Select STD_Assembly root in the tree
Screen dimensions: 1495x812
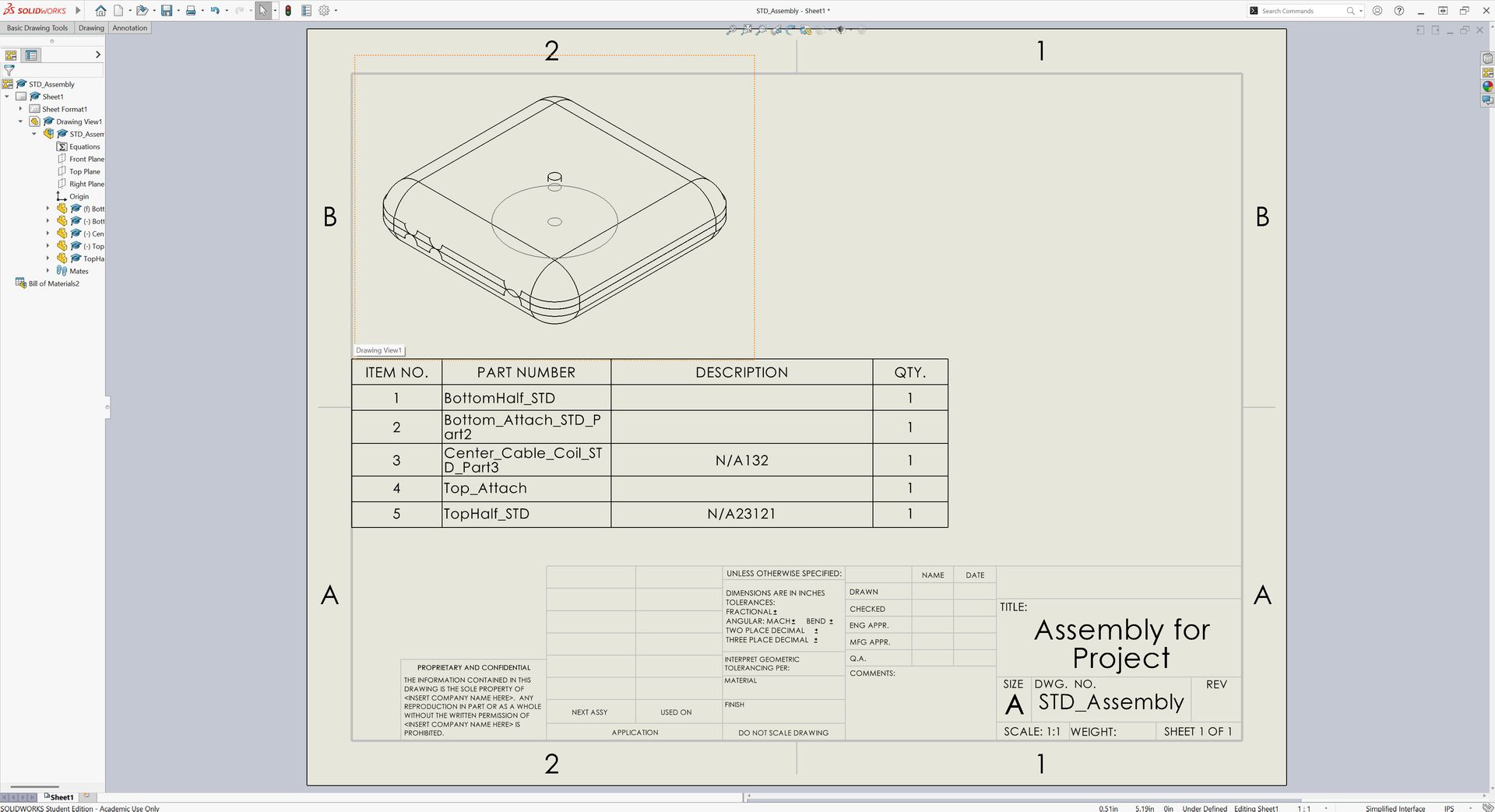tap(51, 84)
